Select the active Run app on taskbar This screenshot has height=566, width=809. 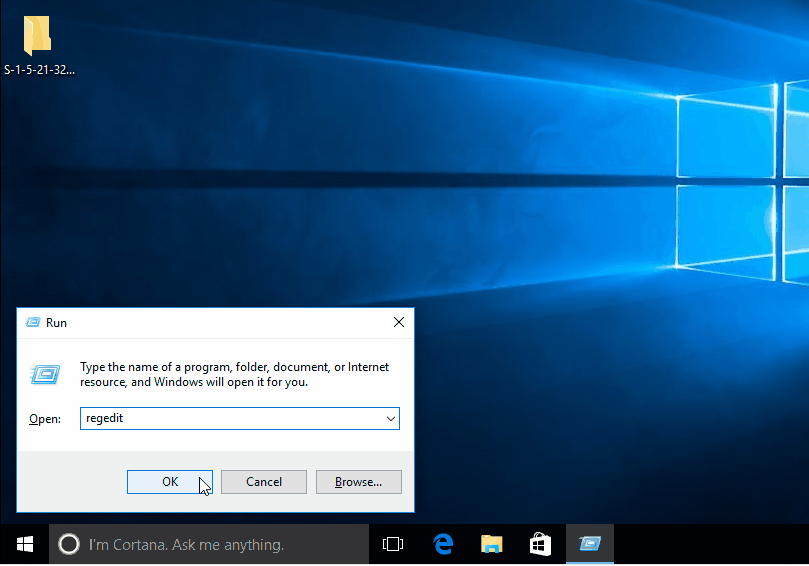point(589,545)
